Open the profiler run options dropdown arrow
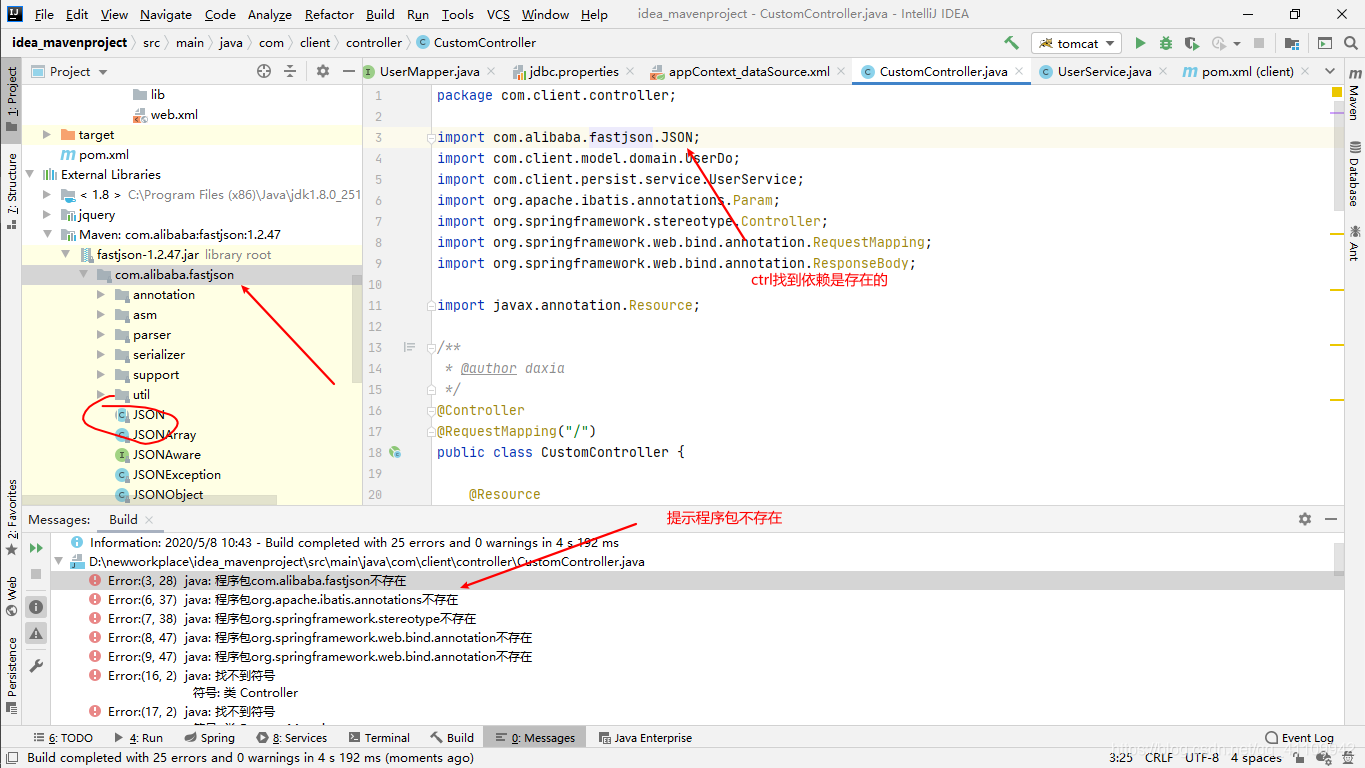The width and height of the screenshot is (1365, 768). tap(1237, 43)
